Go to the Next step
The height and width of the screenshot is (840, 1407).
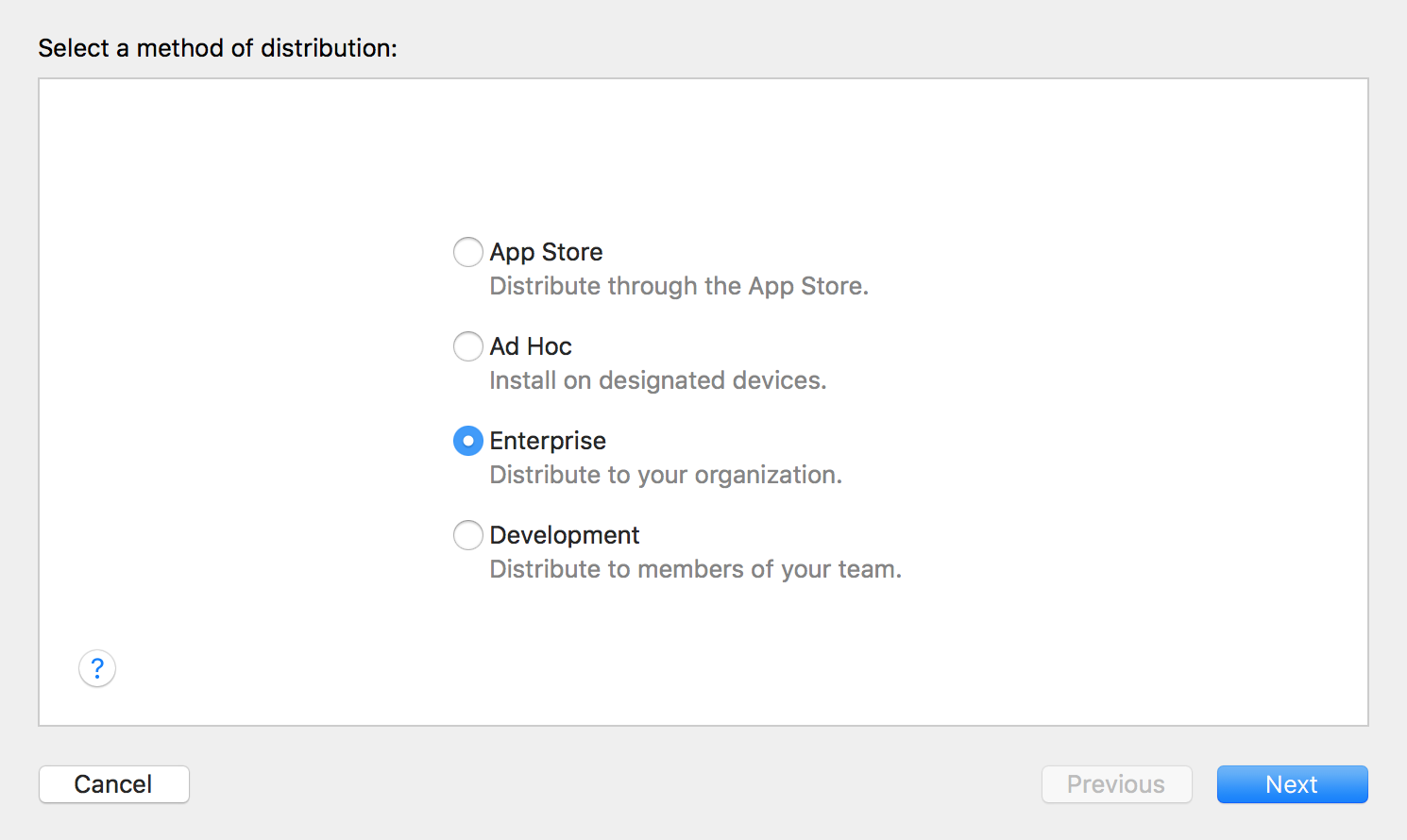pos(1292,784)
